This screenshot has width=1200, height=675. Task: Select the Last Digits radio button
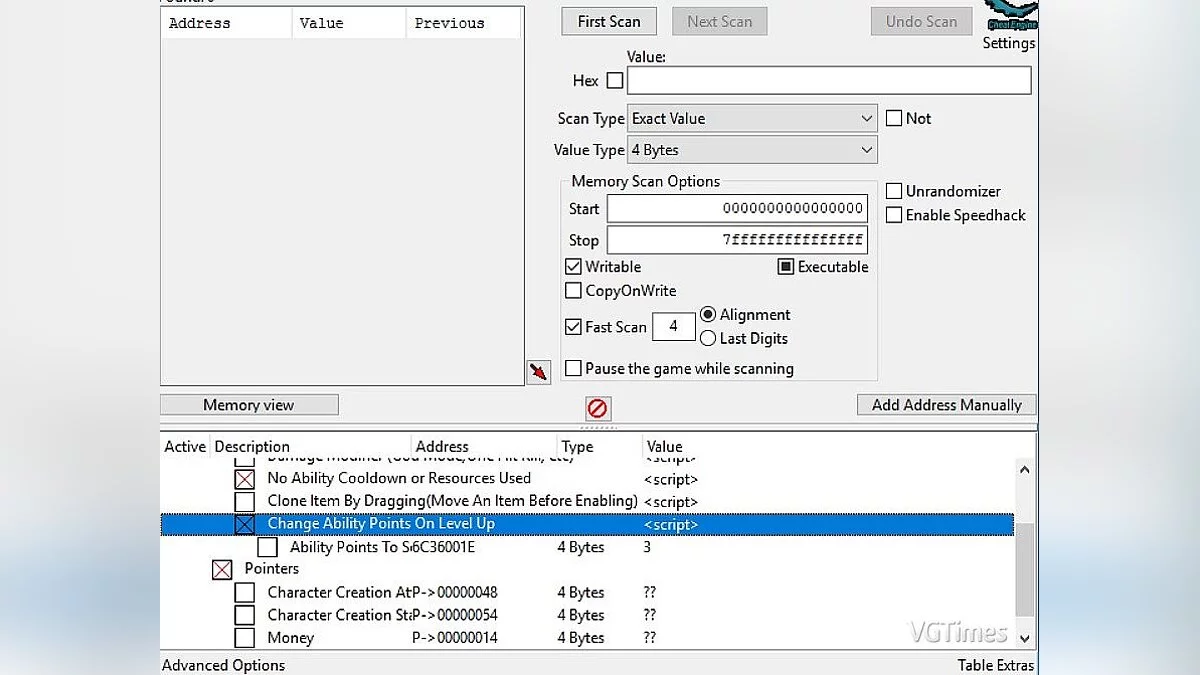(x=708, y=339)
